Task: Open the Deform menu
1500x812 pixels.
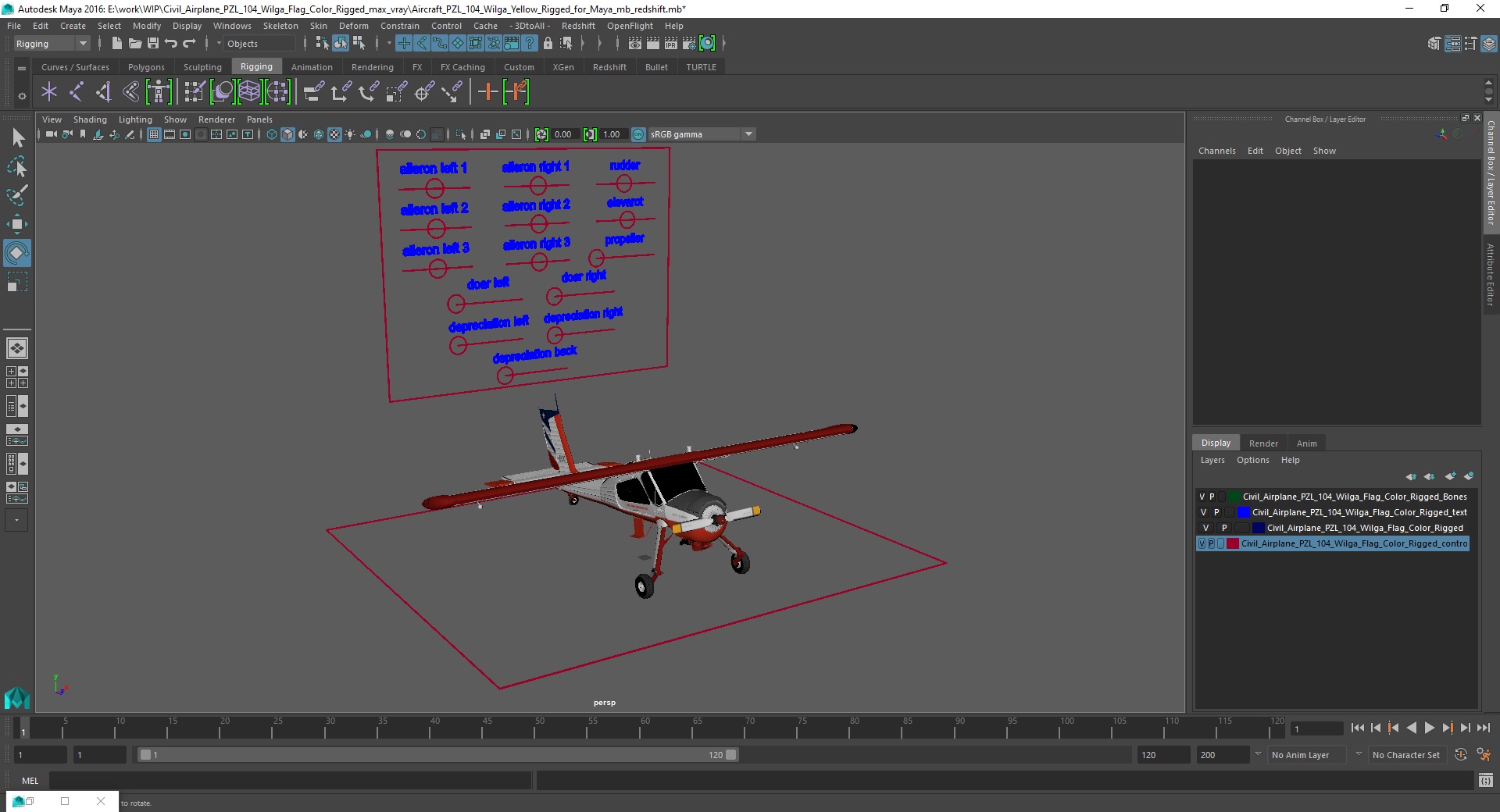Action: pos(353,26)
